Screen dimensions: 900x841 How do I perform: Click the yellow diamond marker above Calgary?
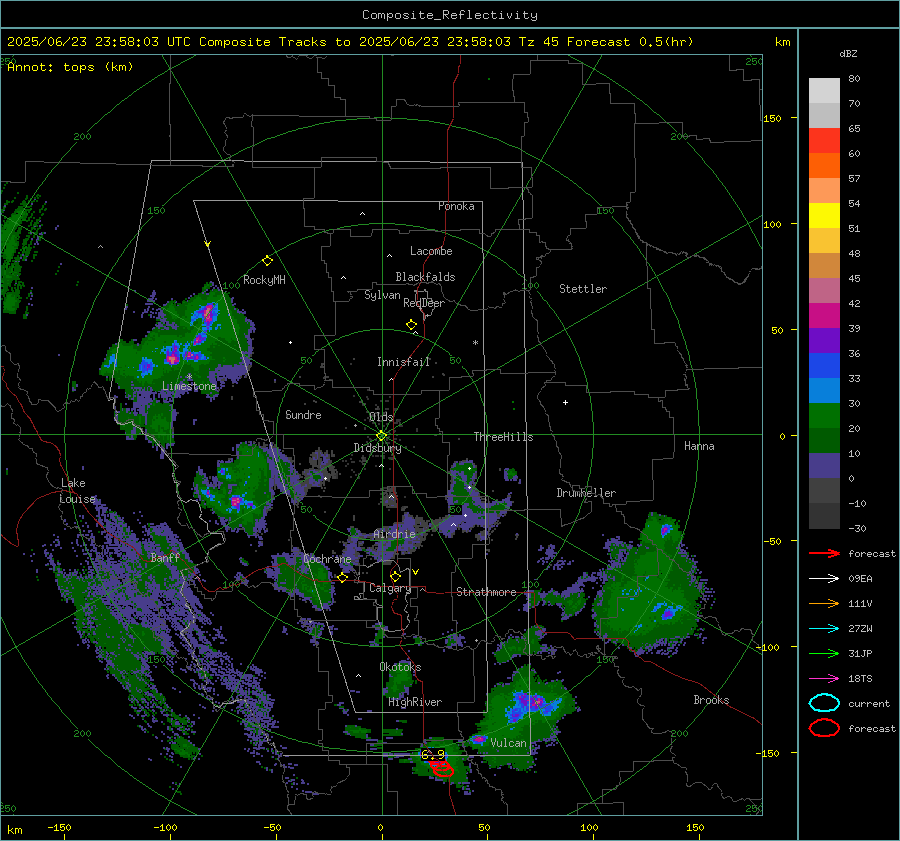395,576
